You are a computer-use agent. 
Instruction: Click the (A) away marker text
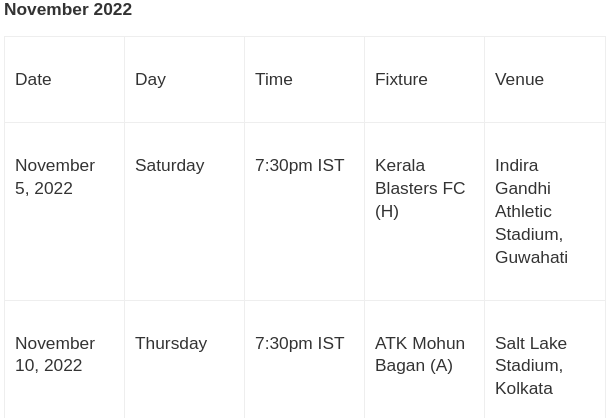441,366
